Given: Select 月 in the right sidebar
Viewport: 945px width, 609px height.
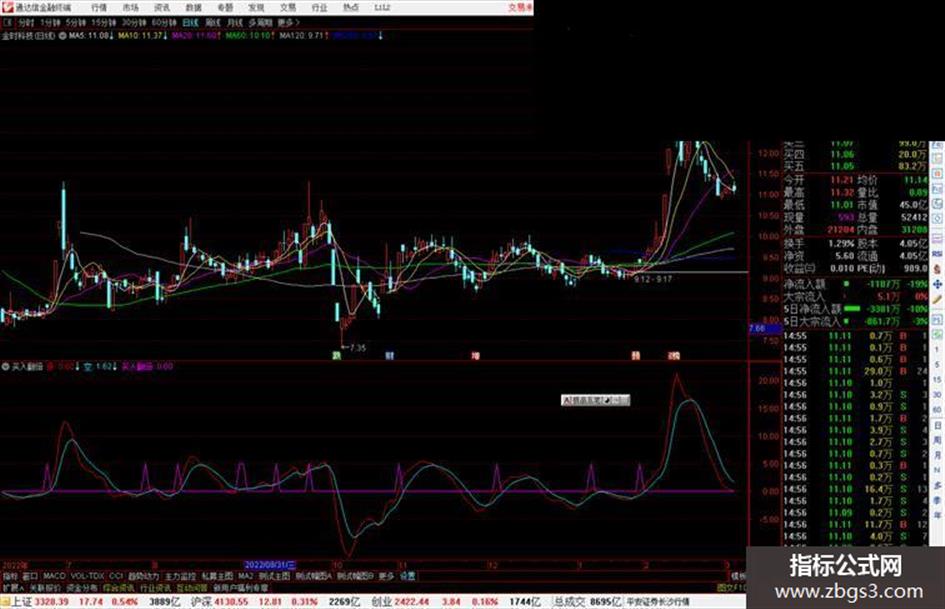Looking at the screenshot, I should click(x=937, y=456).
